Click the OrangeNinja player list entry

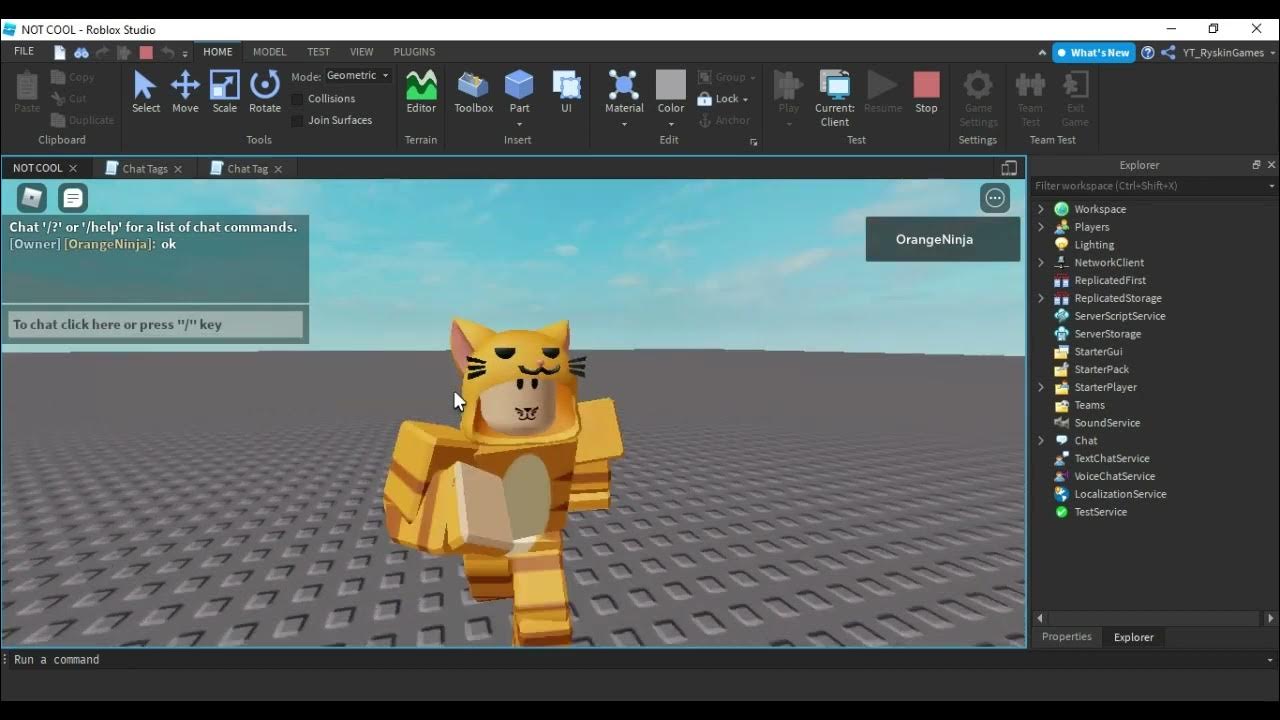point(943,240)
